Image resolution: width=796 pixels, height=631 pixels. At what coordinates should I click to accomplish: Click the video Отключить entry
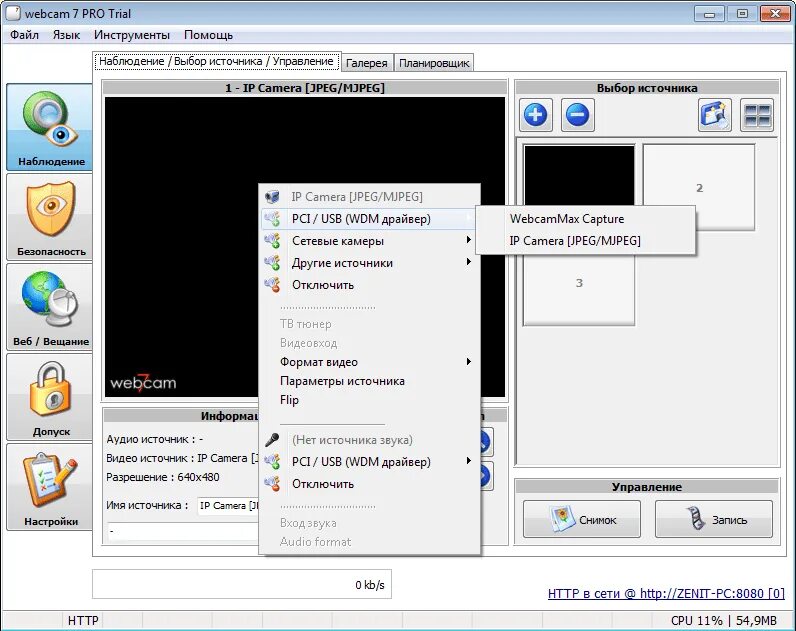(x=370, y=285)
